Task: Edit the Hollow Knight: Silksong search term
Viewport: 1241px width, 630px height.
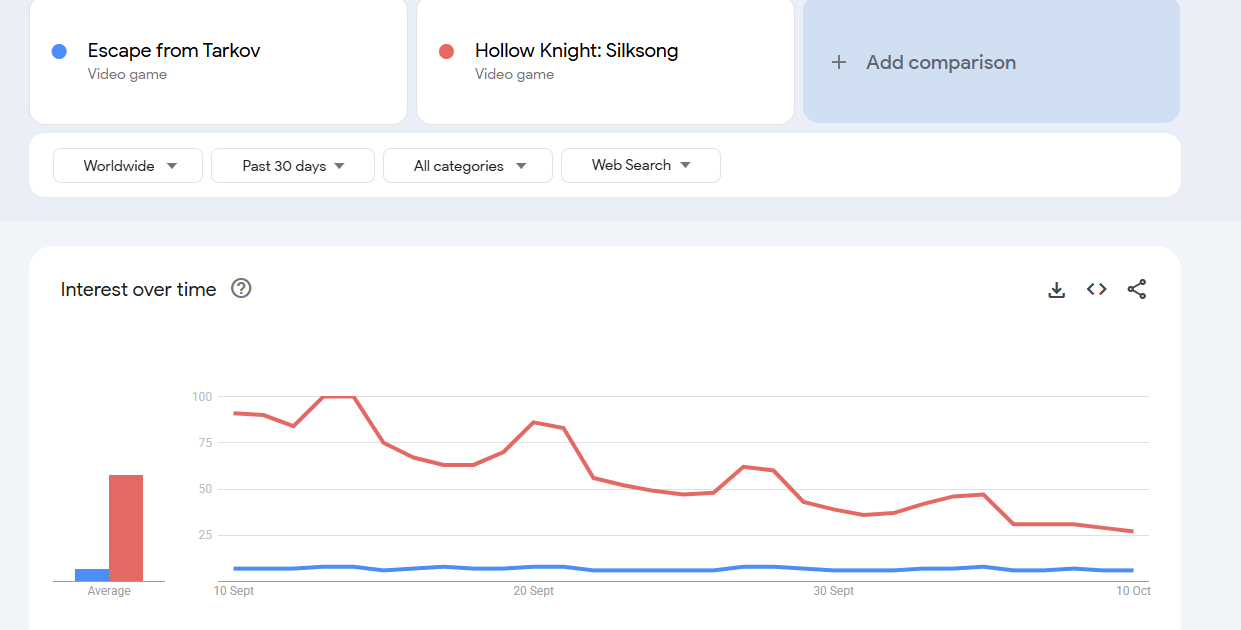Action: click(576, 51)
